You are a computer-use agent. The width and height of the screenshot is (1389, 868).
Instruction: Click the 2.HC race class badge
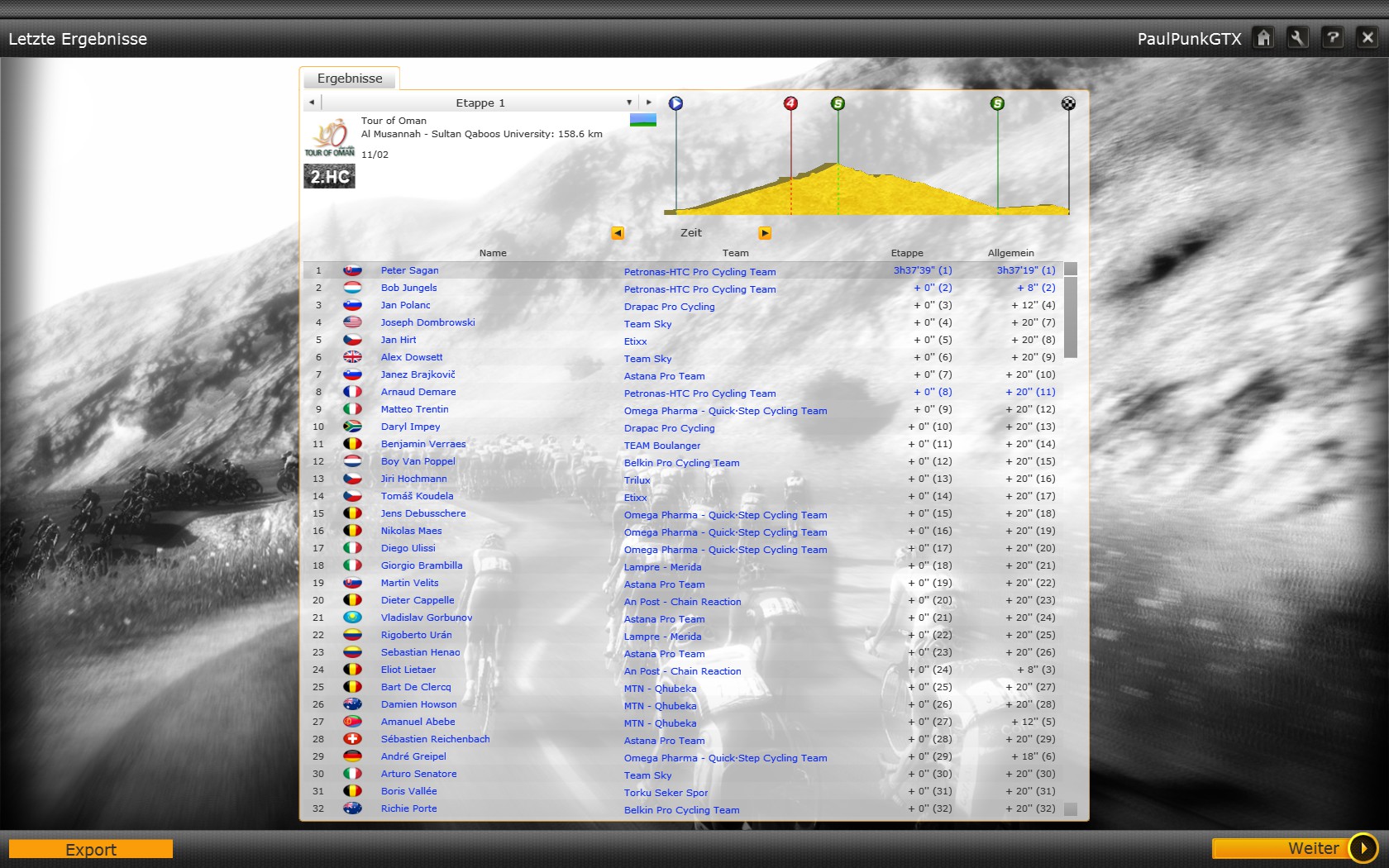pos(329,176)
